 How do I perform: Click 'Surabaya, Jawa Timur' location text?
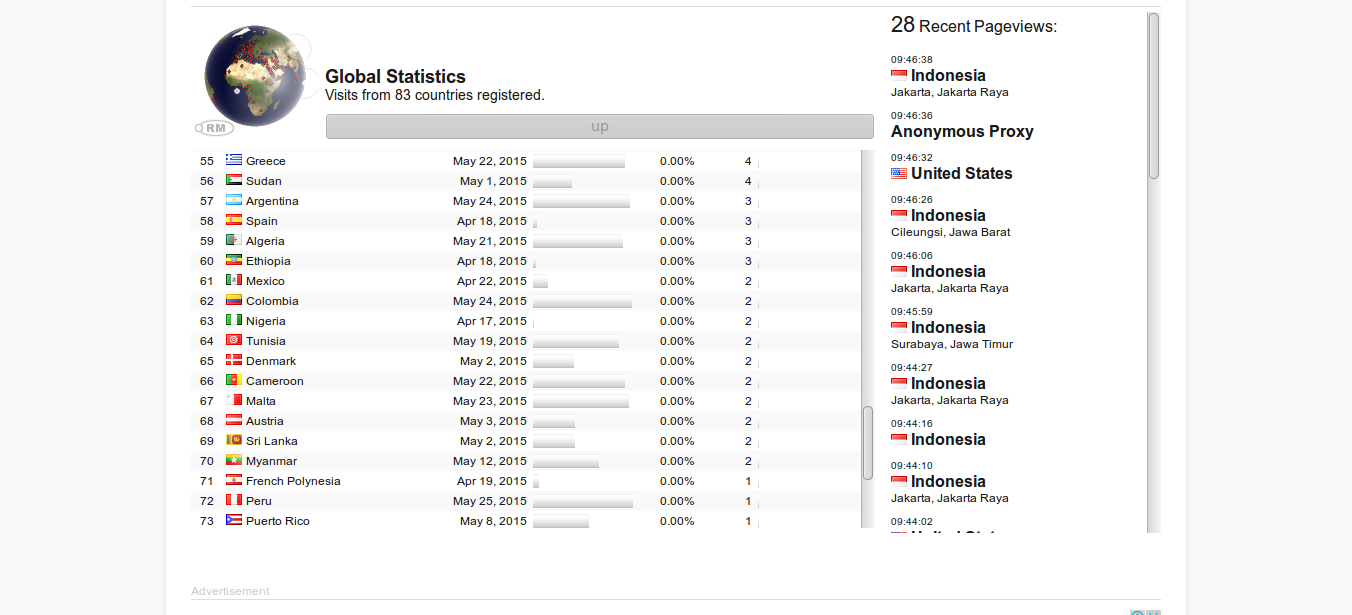(x=952, y=344)
